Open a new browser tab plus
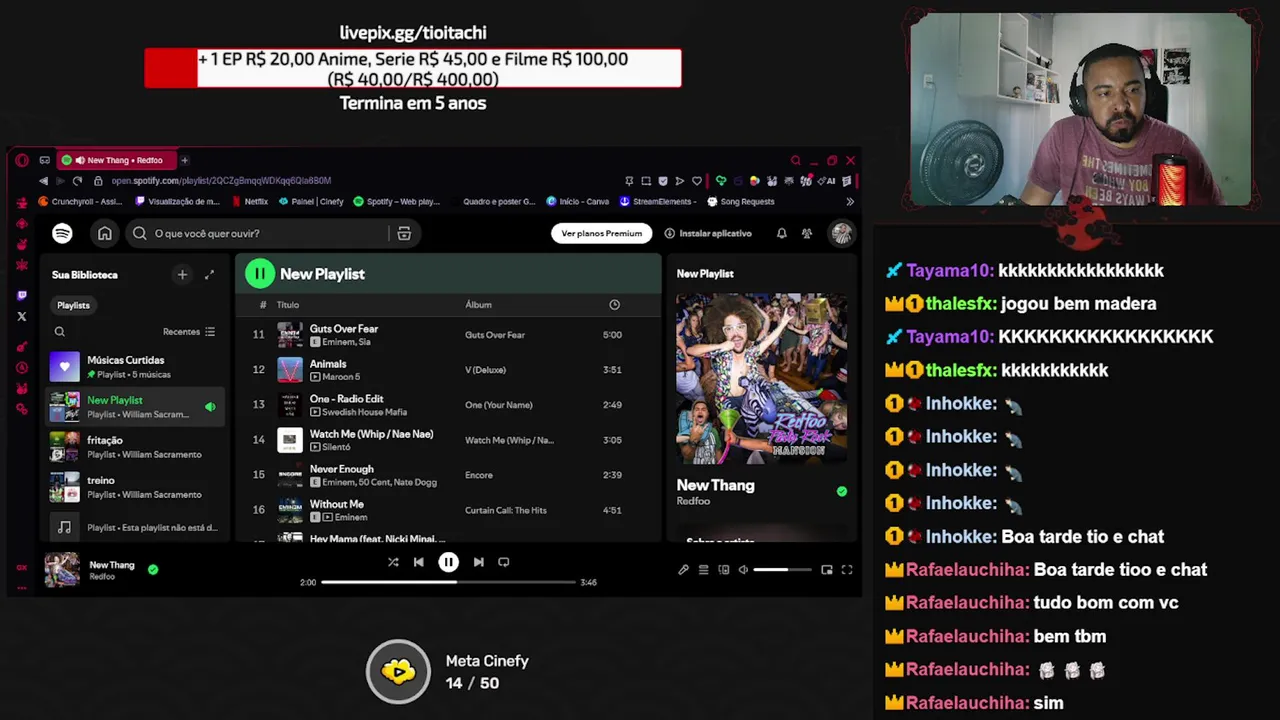 (184, 160)
